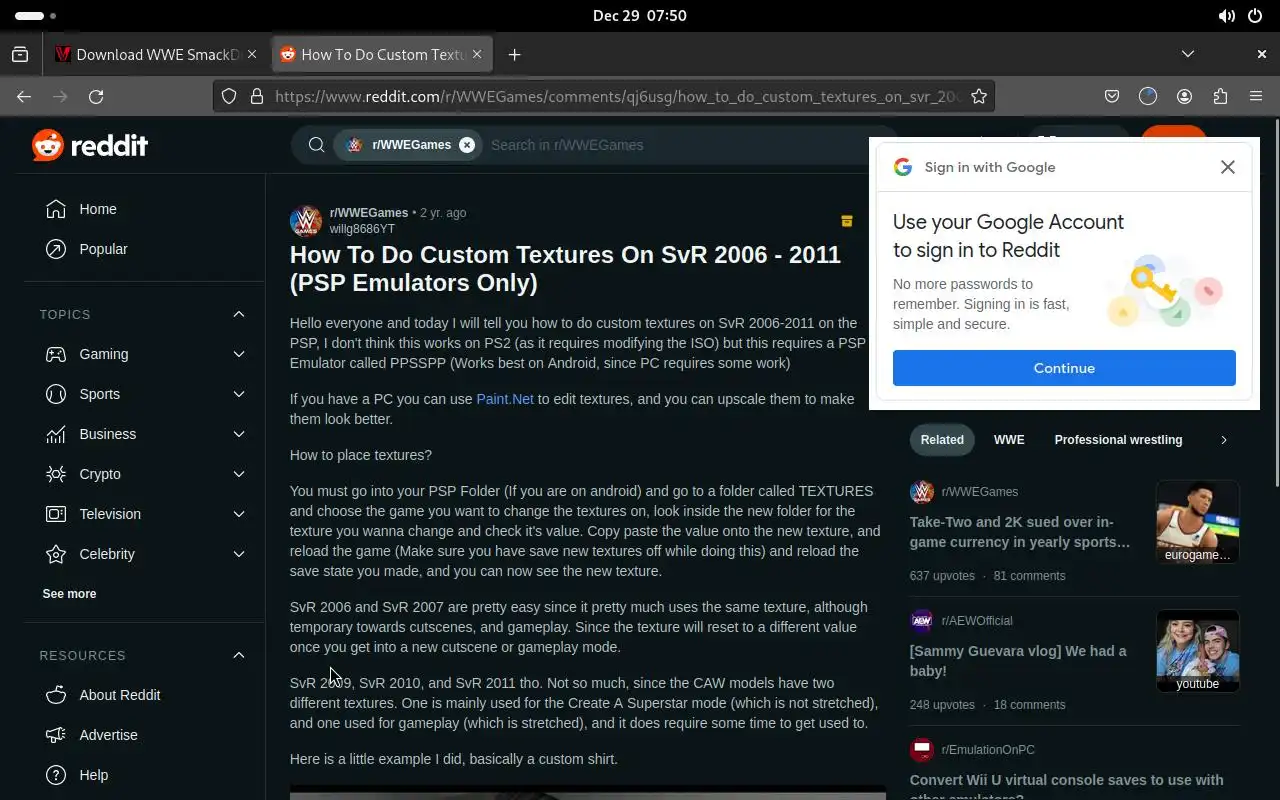Expand the Celebrity topic

(x=239, y=554)
